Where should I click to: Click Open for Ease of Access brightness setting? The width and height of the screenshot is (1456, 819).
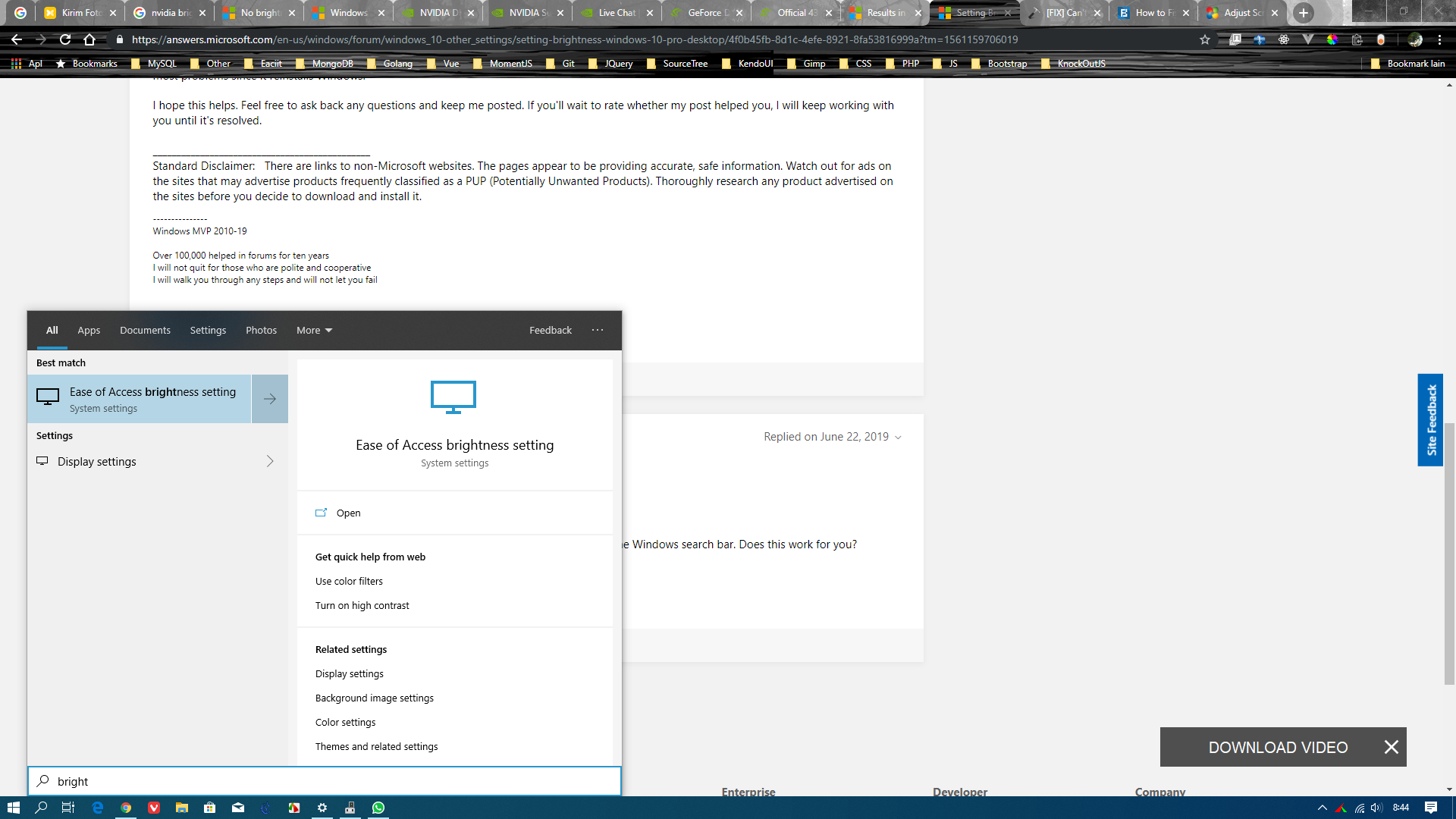348,513
